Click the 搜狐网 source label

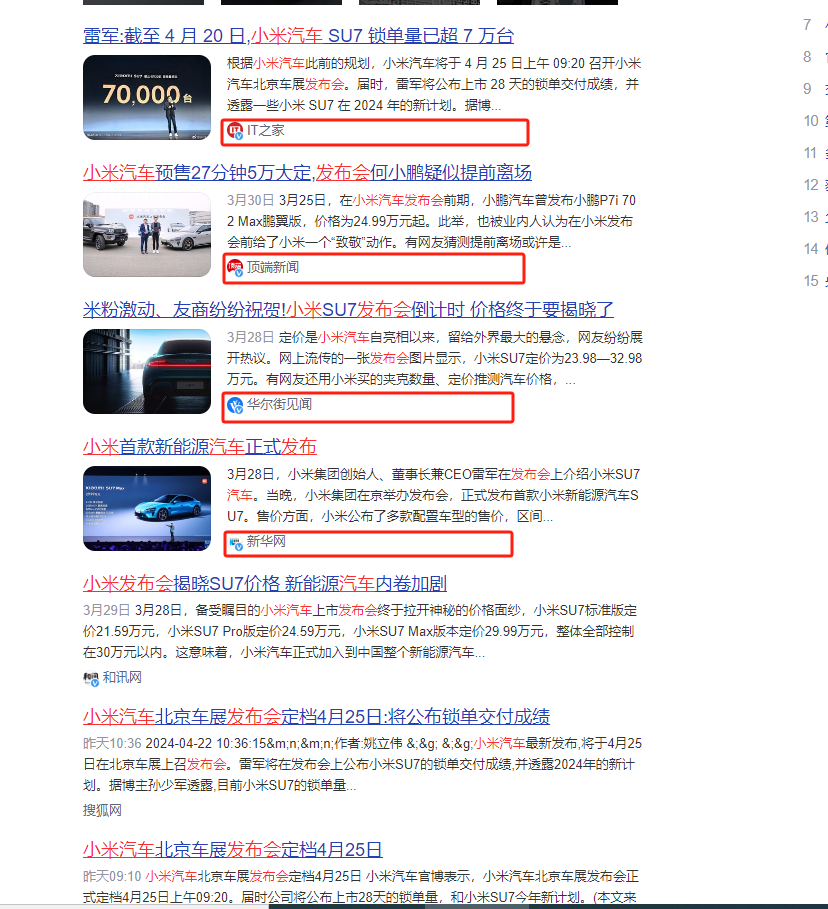point(102,810)
